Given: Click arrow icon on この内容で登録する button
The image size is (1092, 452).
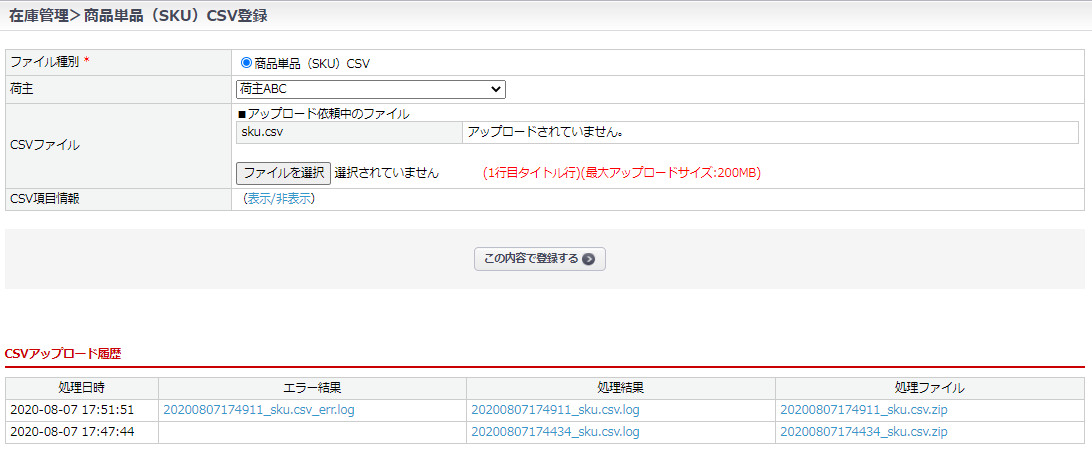Looking at the screenshot, I should coord(588,259).
